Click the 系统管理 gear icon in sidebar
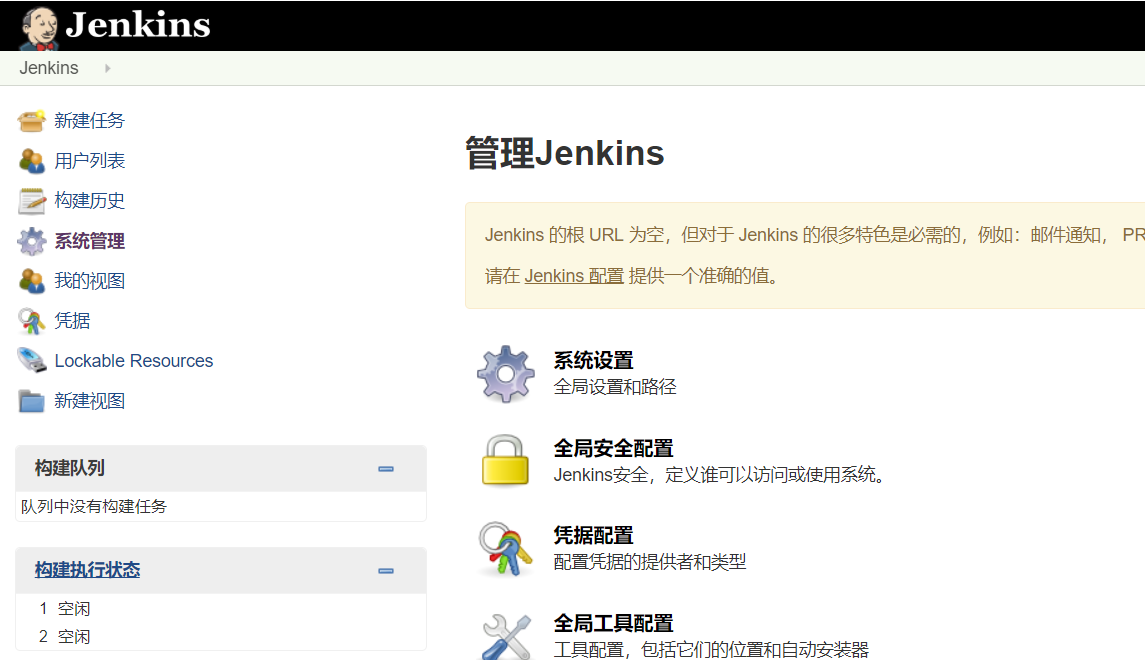This screenshot has width=1145, height=660. click(x=31, y=241)
